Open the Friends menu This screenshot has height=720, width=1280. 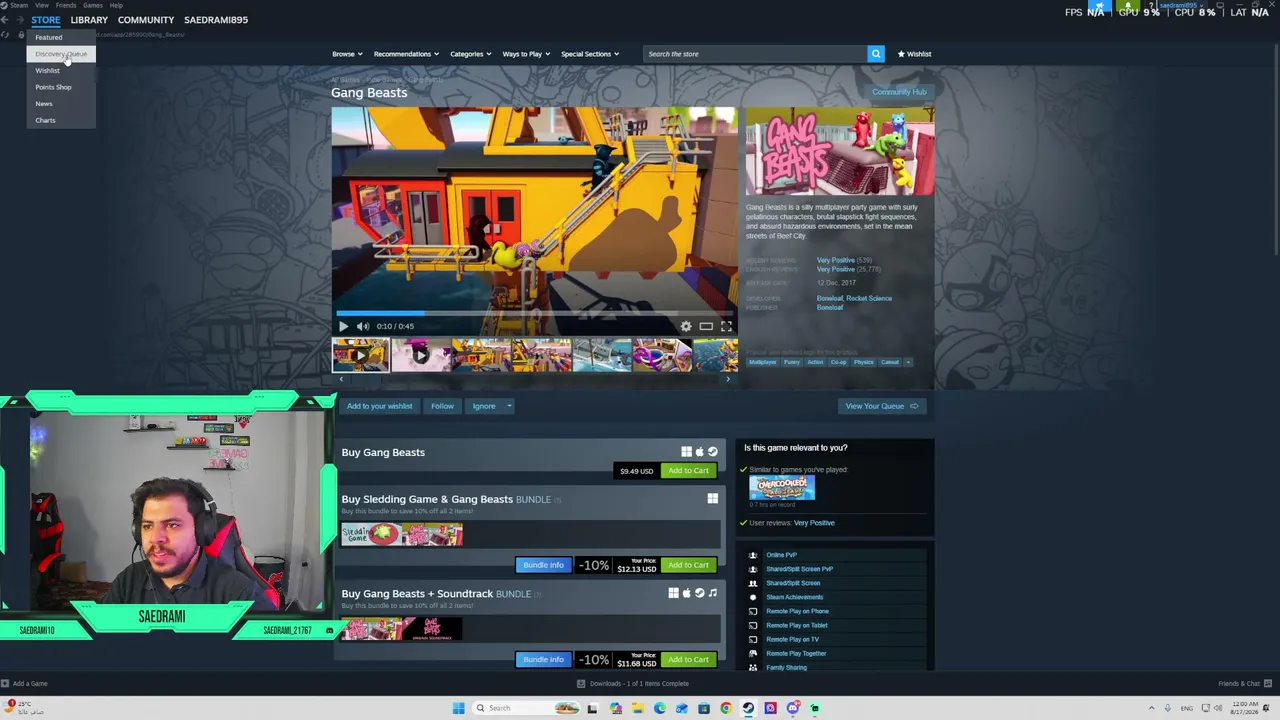pyautogui.click(x=66, y=5)
